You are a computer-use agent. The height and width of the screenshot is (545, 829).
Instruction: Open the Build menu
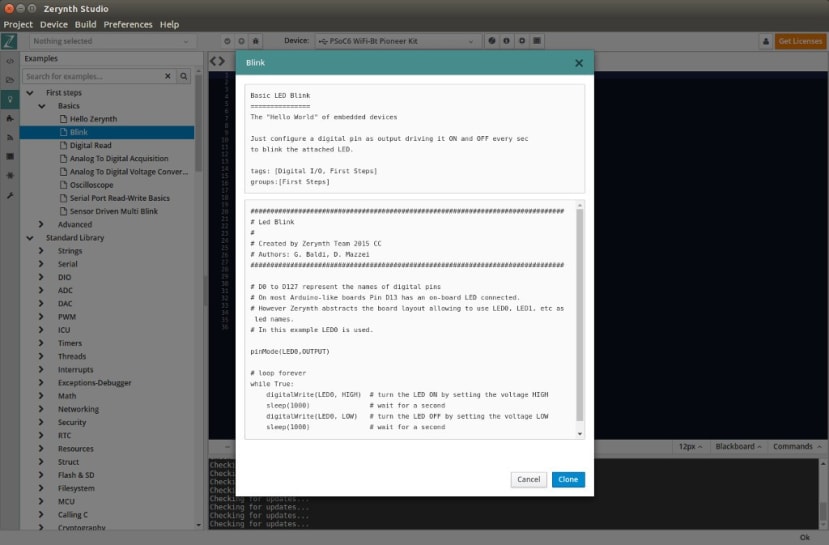click(x=86, y=24)
